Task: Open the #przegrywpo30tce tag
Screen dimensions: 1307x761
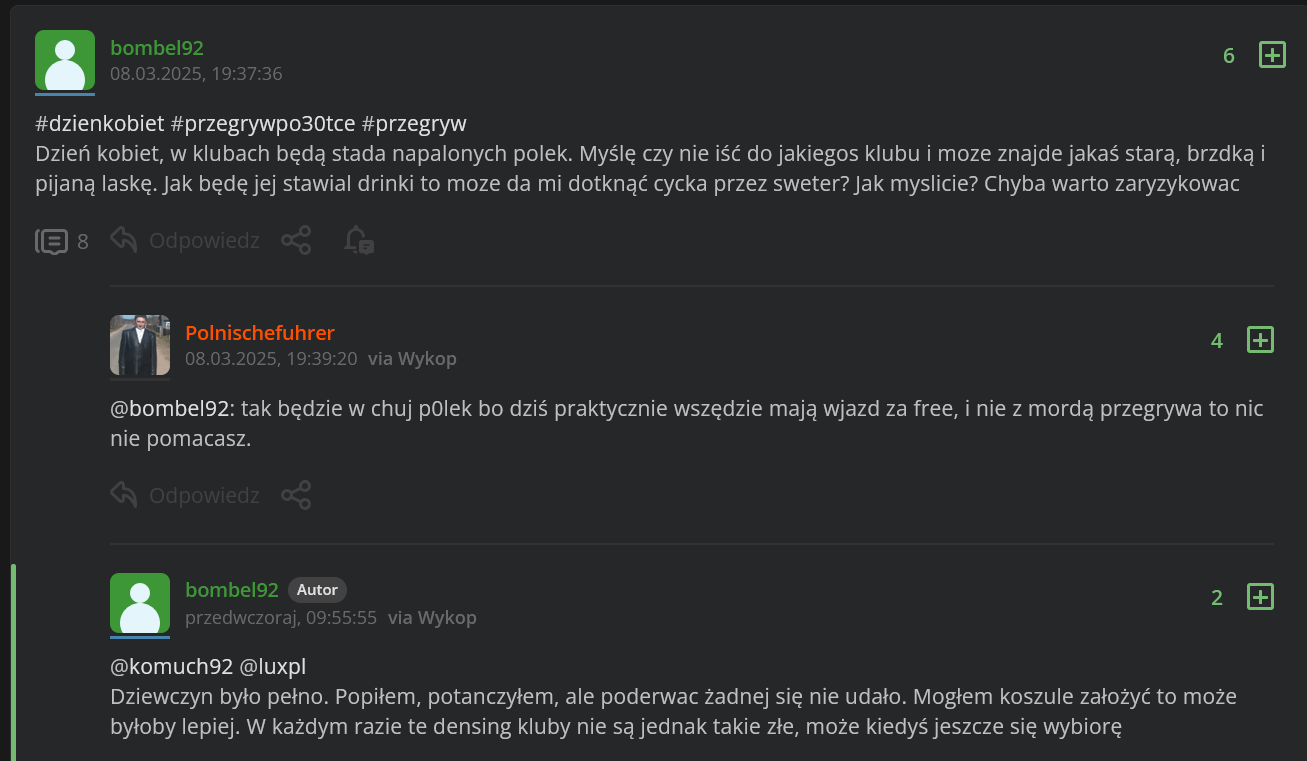Action: click(263, 124)
